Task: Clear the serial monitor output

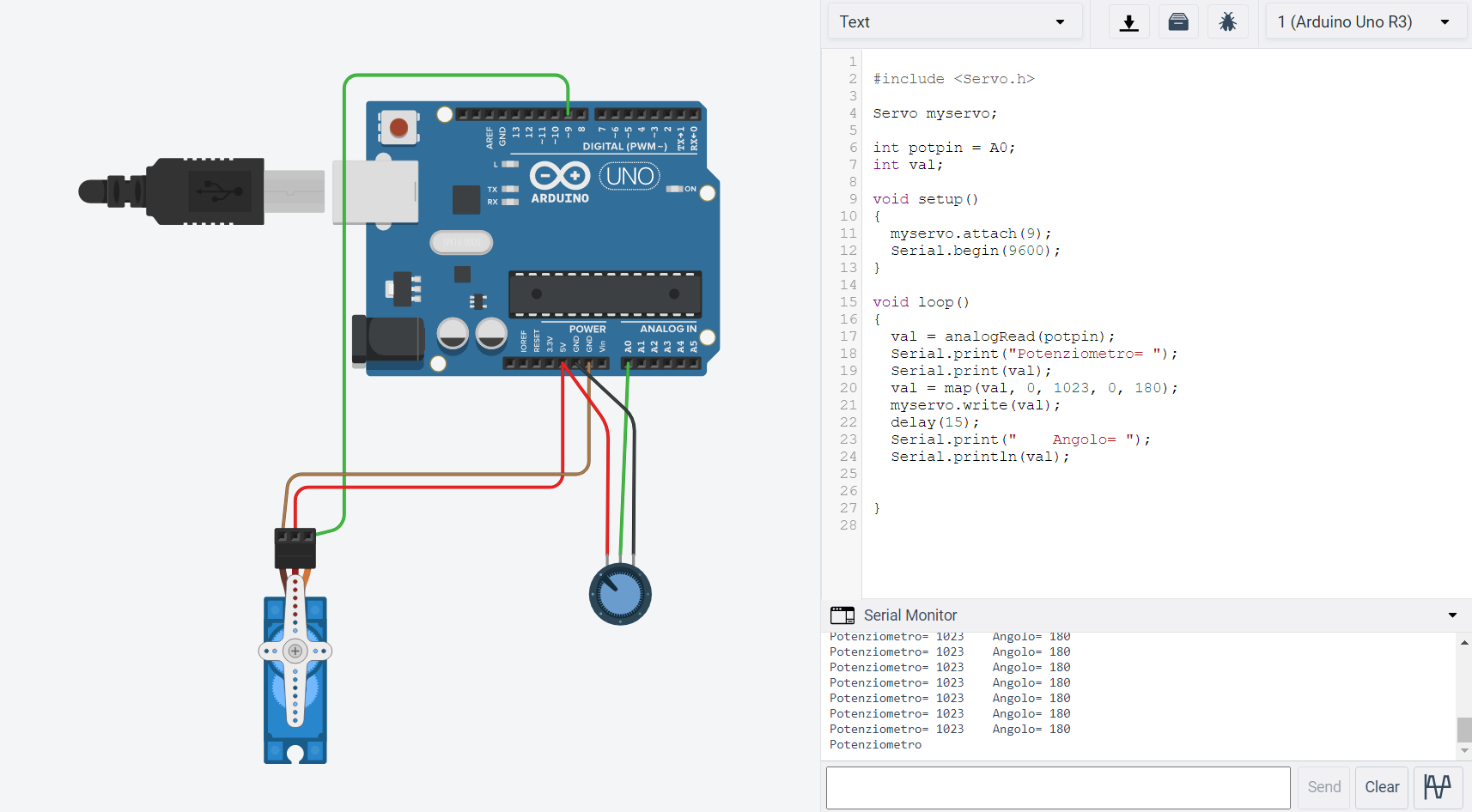Action: pyautogui.click(x=1382, y=787)
